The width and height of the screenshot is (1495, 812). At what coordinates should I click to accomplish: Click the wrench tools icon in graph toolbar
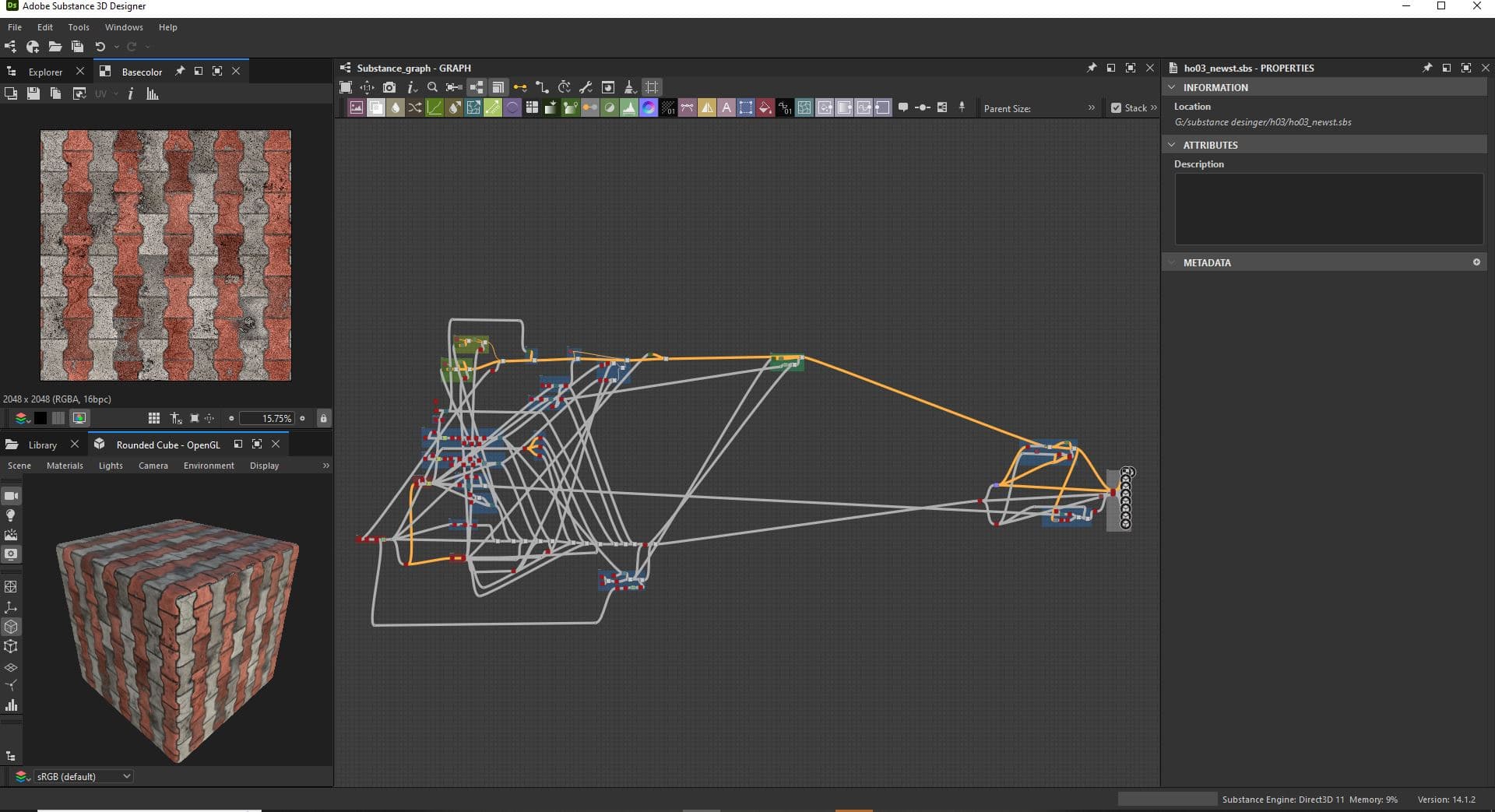click(586, 87)
